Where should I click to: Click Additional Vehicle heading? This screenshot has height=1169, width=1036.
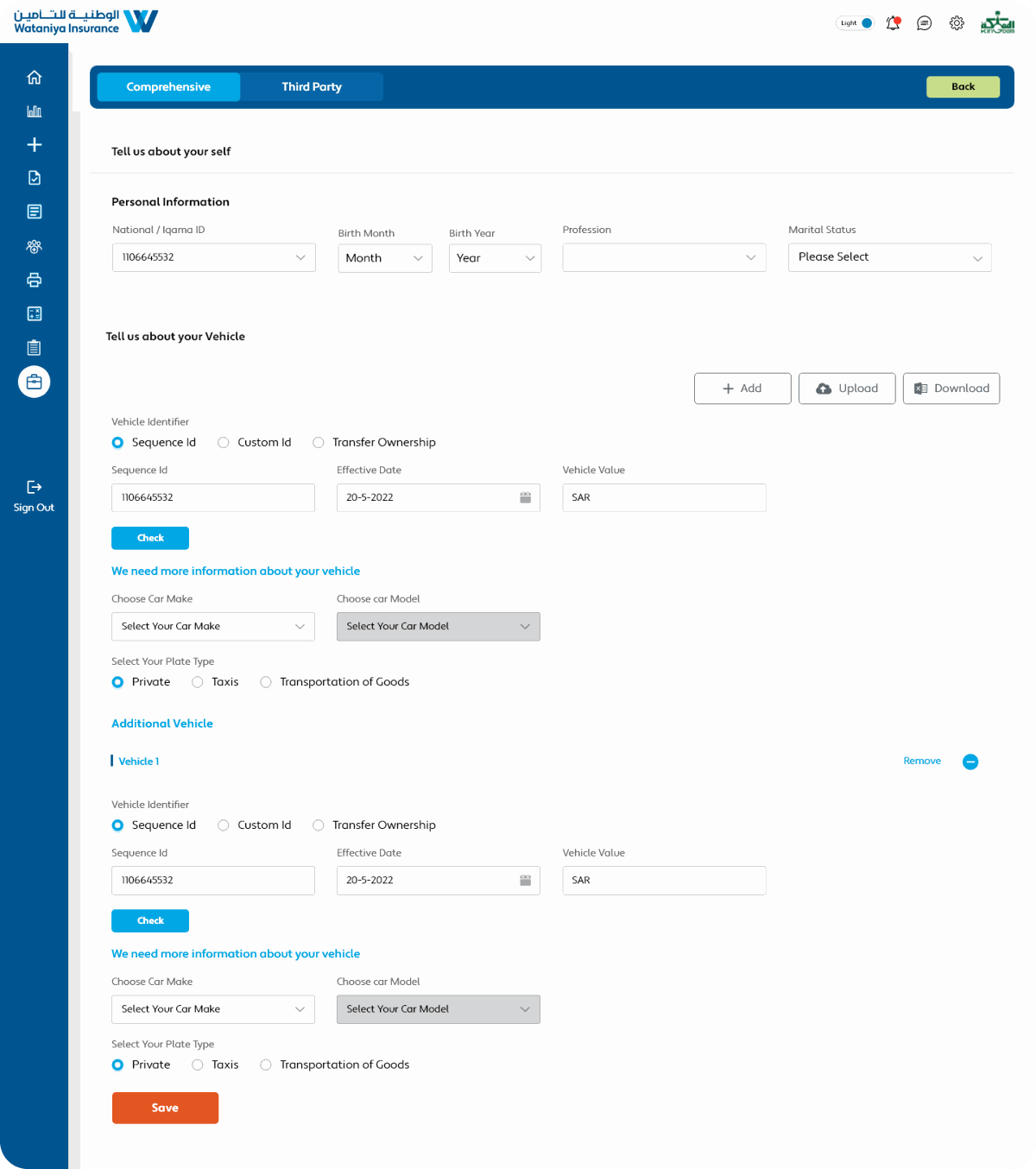(162, 724)
